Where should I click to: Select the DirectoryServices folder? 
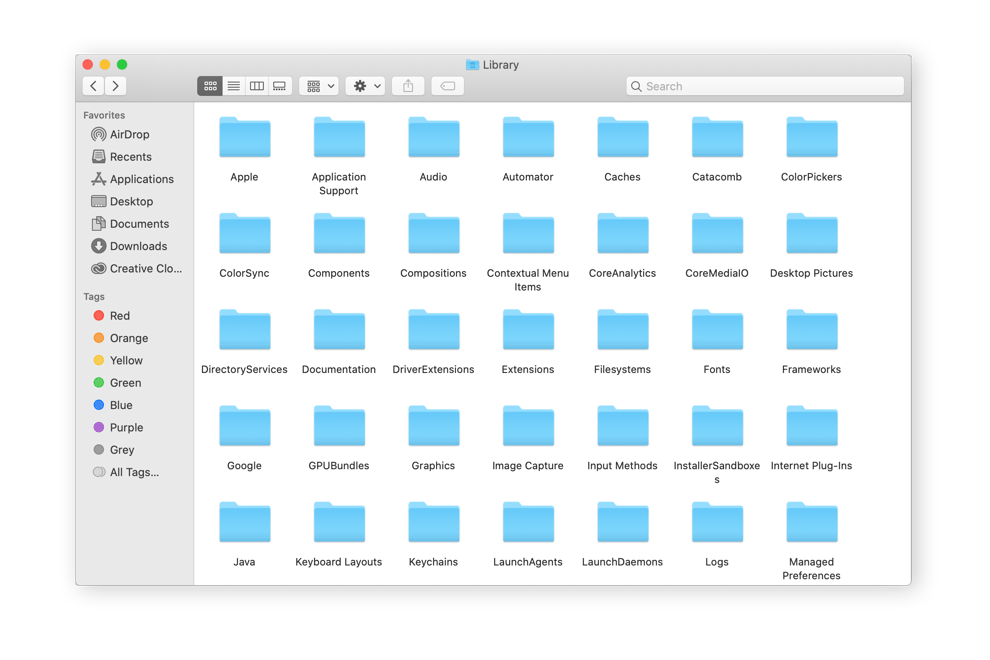244,342
